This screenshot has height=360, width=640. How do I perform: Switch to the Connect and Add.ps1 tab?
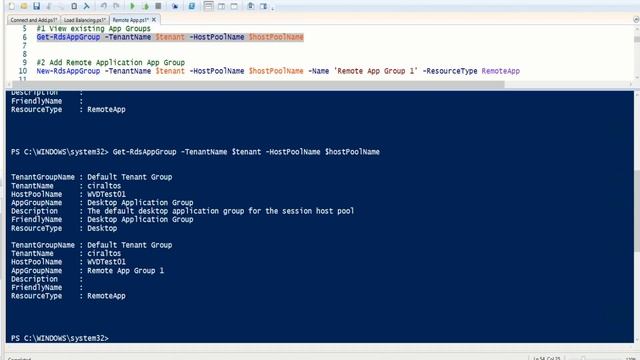click(x=33, y=20)
